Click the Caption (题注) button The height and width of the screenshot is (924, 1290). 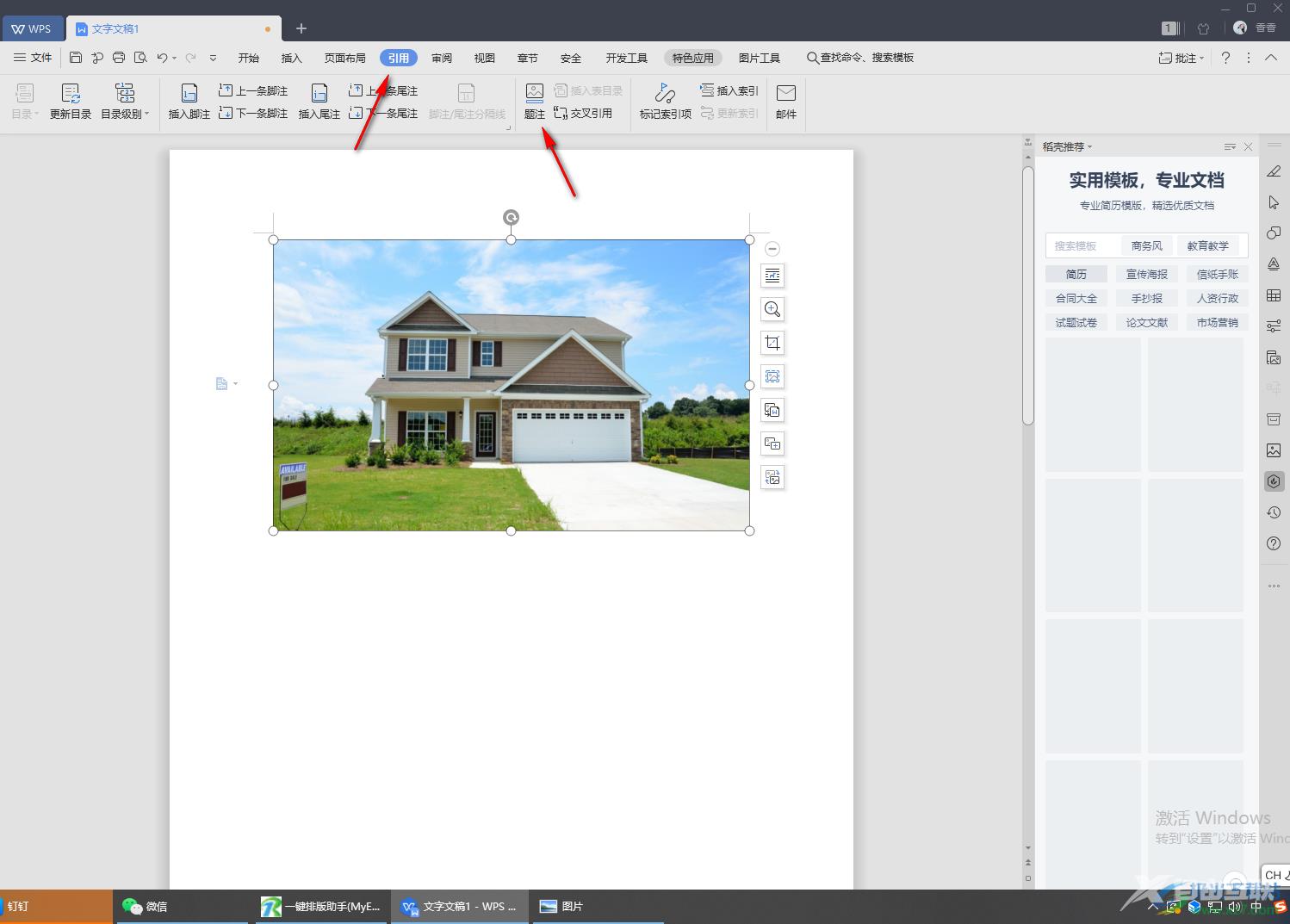pyautogui.click(x=535, y=101)
